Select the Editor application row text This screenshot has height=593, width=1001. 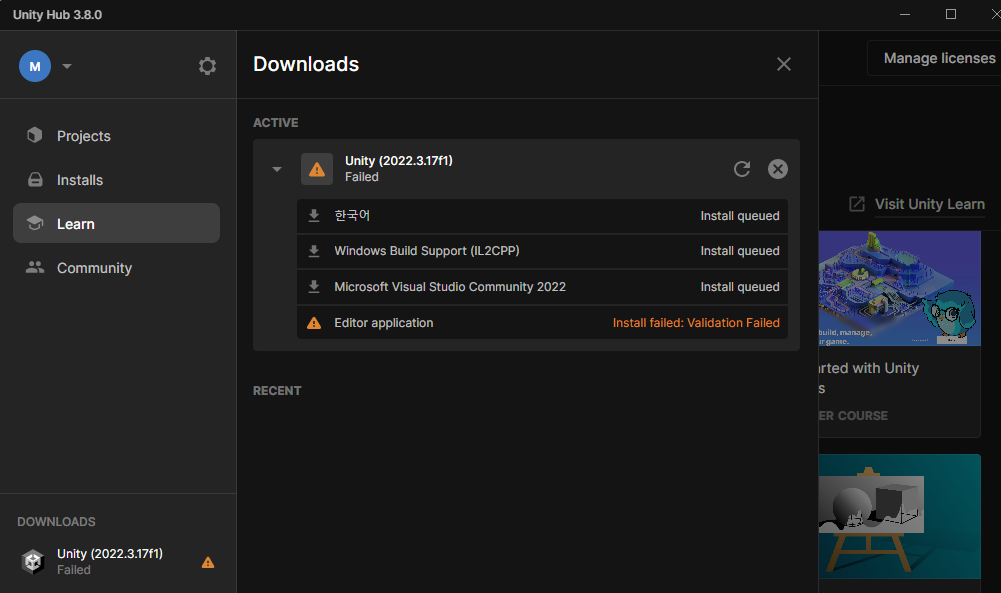(x=384, y=323)
